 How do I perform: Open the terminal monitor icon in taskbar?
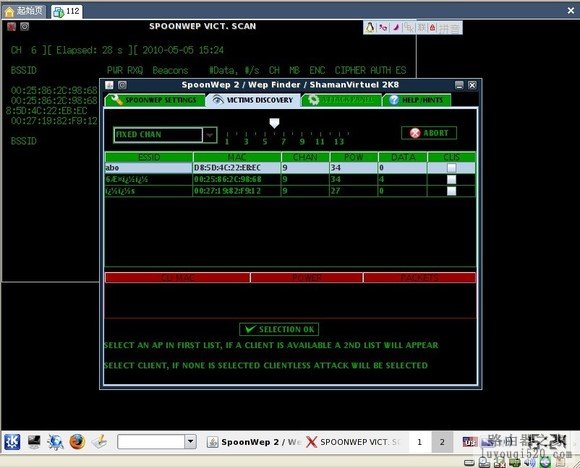click(x=34, y=442)
